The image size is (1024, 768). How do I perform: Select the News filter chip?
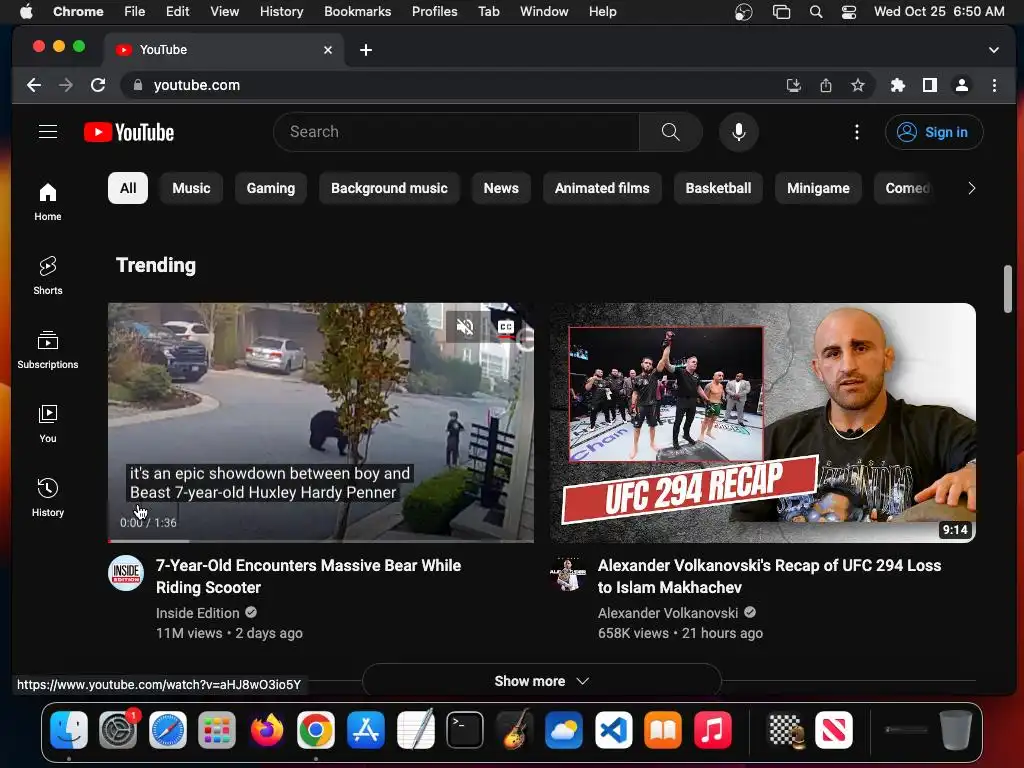(501, 188)
